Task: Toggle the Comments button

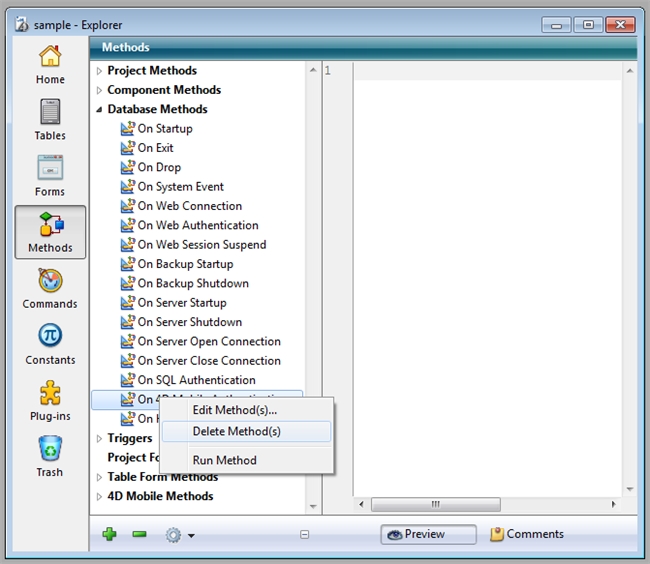Action: pyautogui.click(x=526, y=534)
